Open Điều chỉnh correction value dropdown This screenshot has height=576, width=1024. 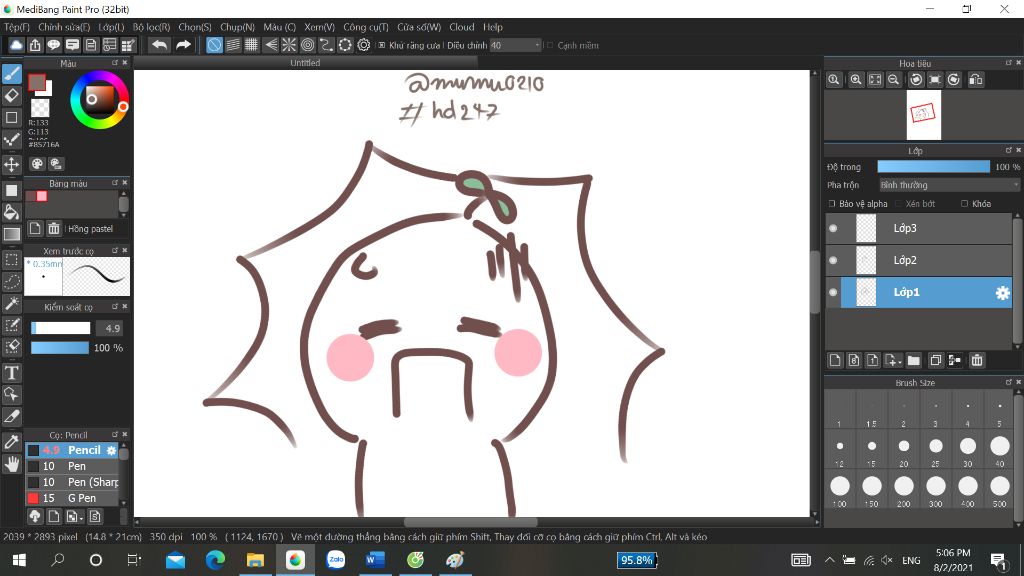tap(516, 45)
